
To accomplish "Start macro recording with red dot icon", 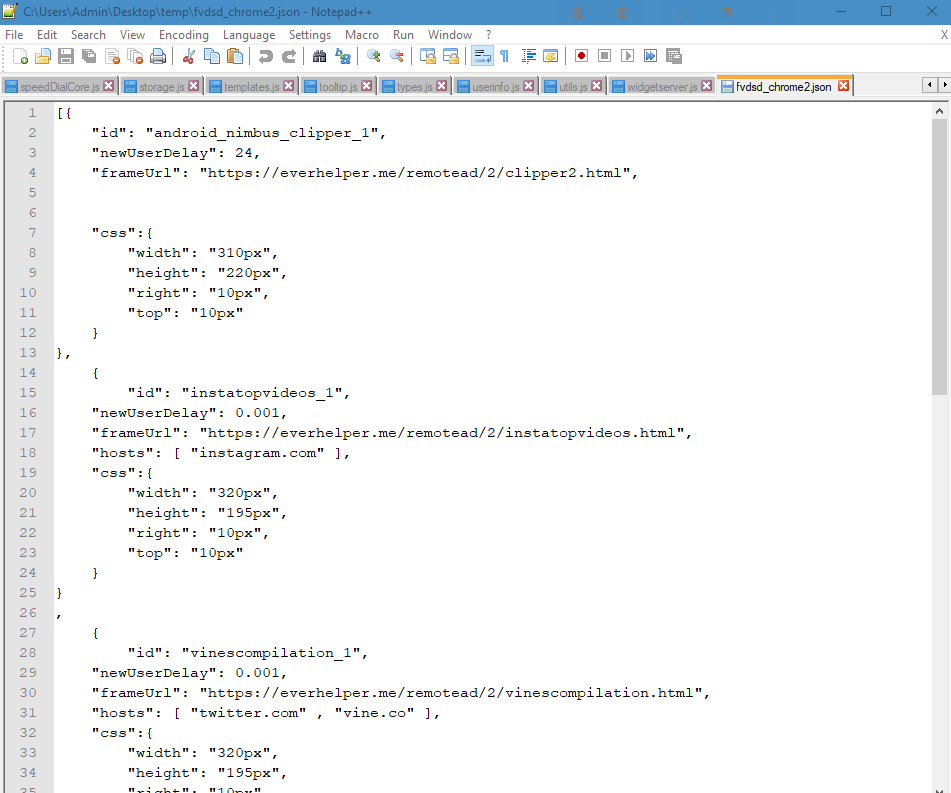I will pos(581,56).
